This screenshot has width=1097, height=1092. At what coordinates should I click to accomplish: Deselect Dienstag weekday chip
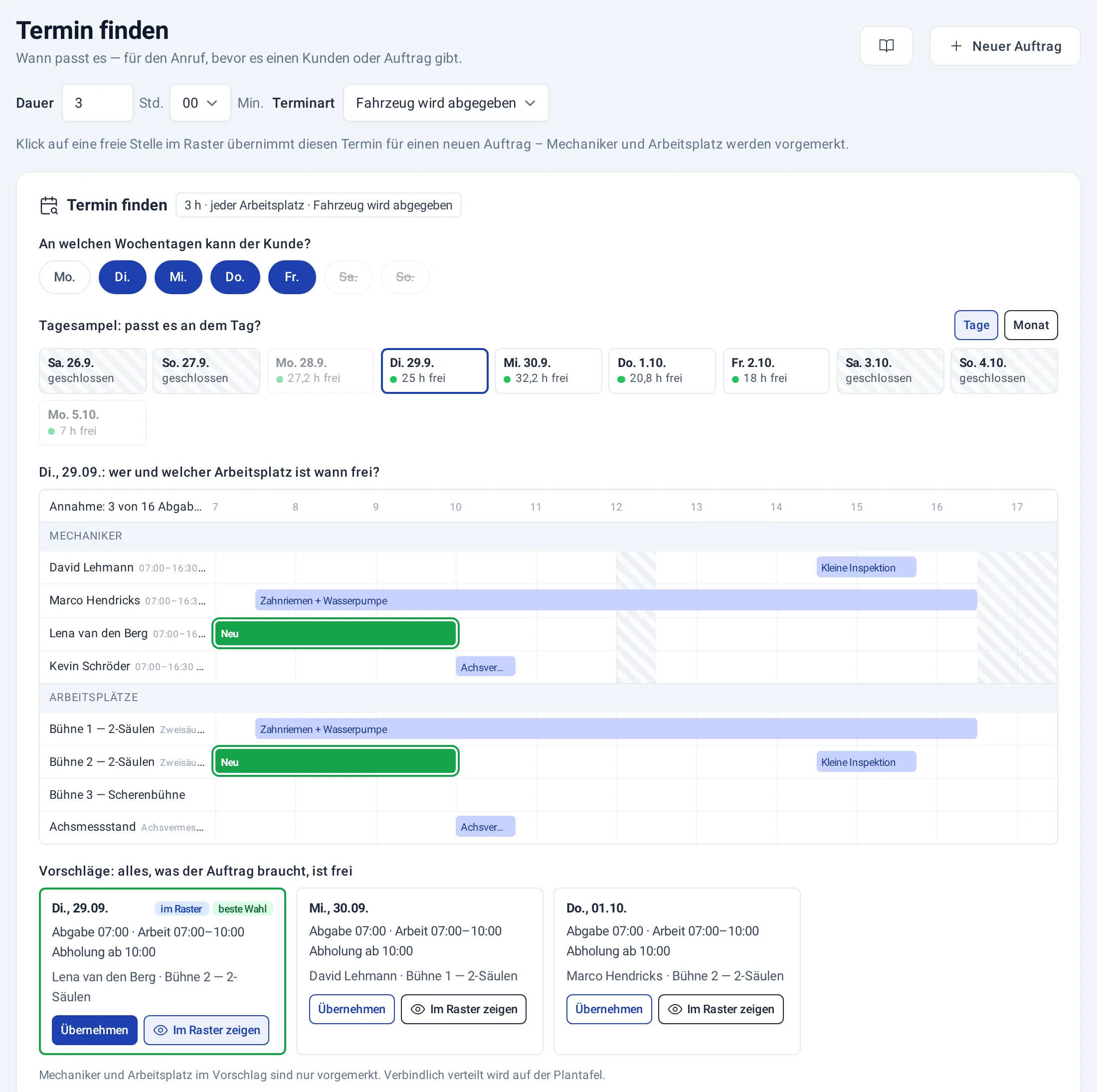click(x=123, y=277)
